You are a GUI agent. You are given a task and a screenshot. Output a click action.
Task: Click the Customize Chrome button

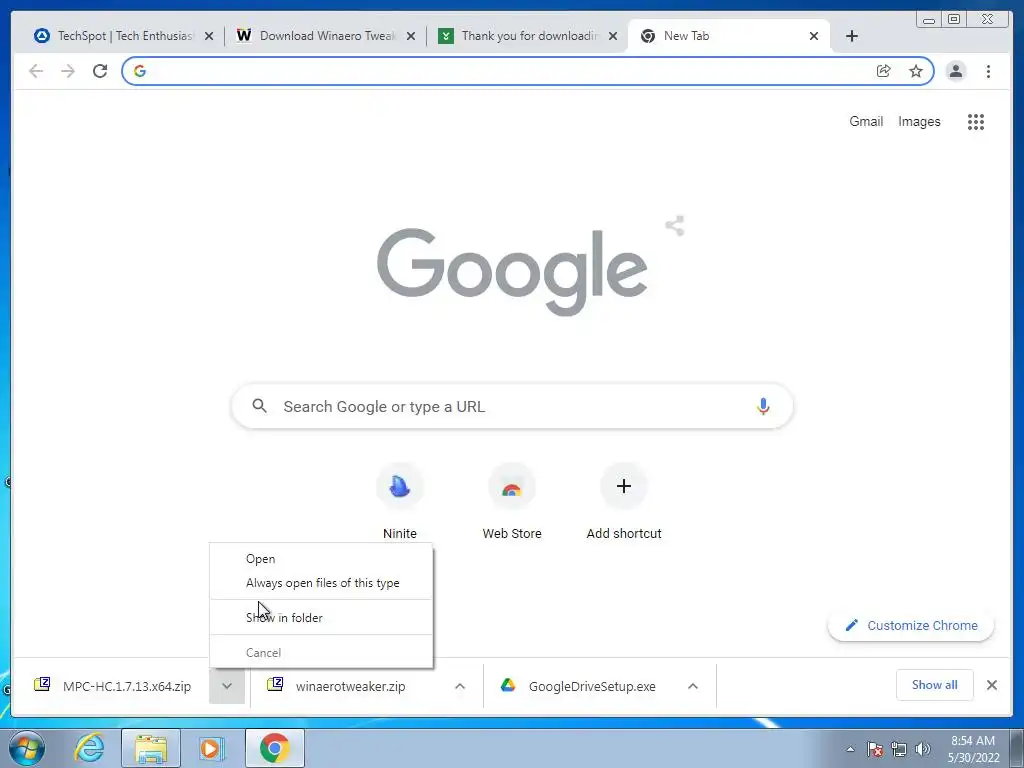point(911,625)
